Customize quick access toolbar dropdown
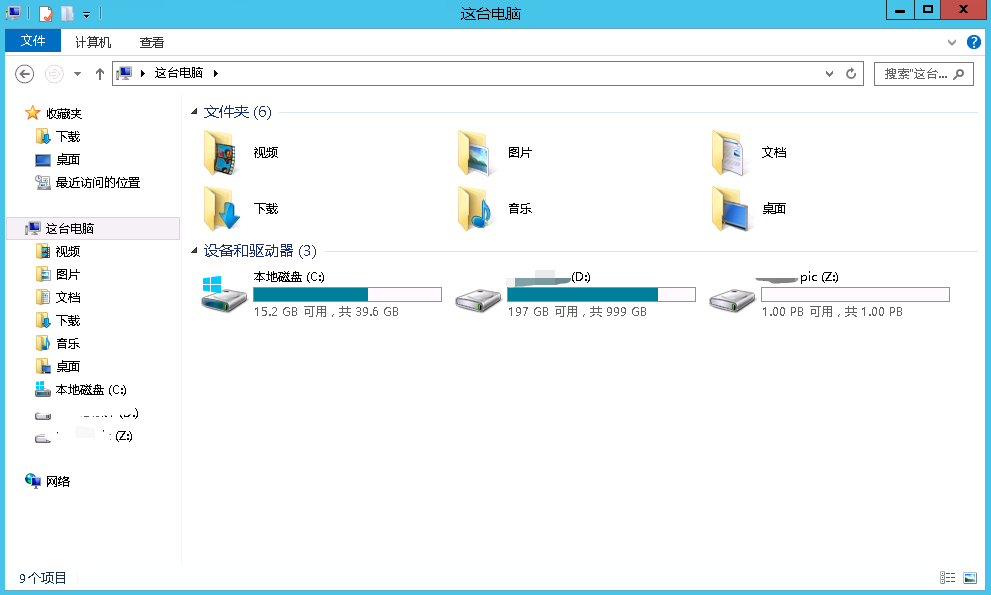 point(87,14)
